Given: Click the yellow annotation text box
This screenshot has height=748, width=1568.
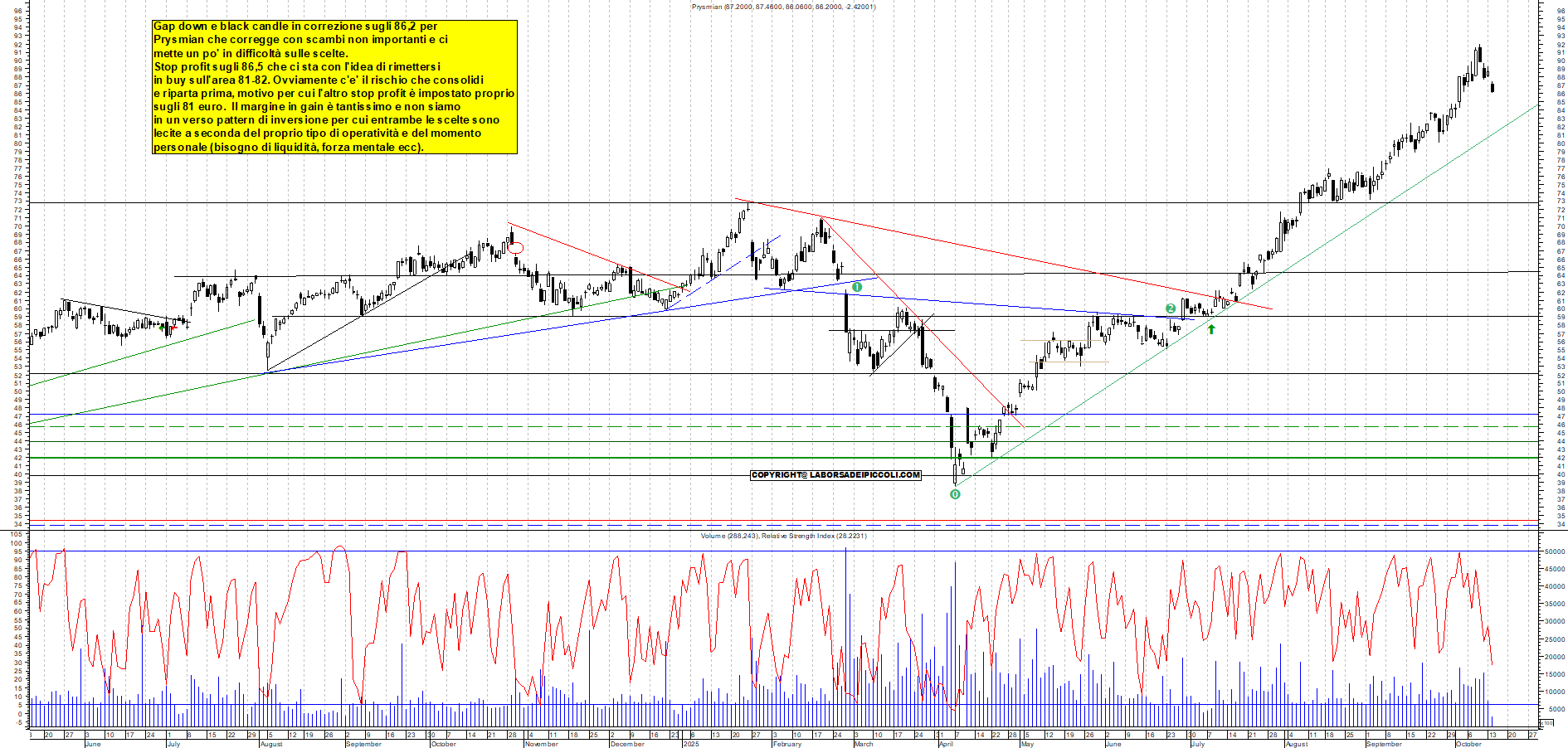Looking at the screenshot, I should click(x=334, y=87).
